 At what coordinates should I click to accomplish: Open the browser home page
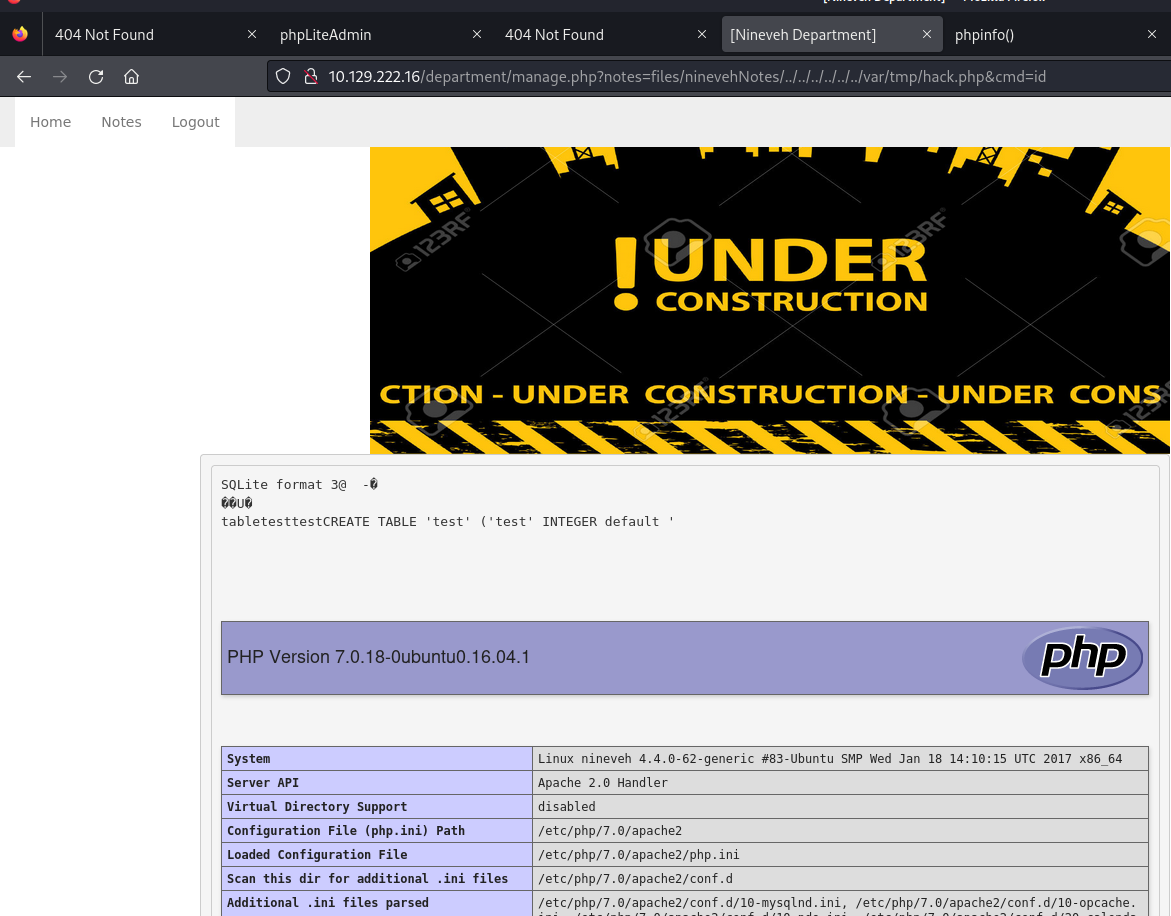[x=131, y=76]
